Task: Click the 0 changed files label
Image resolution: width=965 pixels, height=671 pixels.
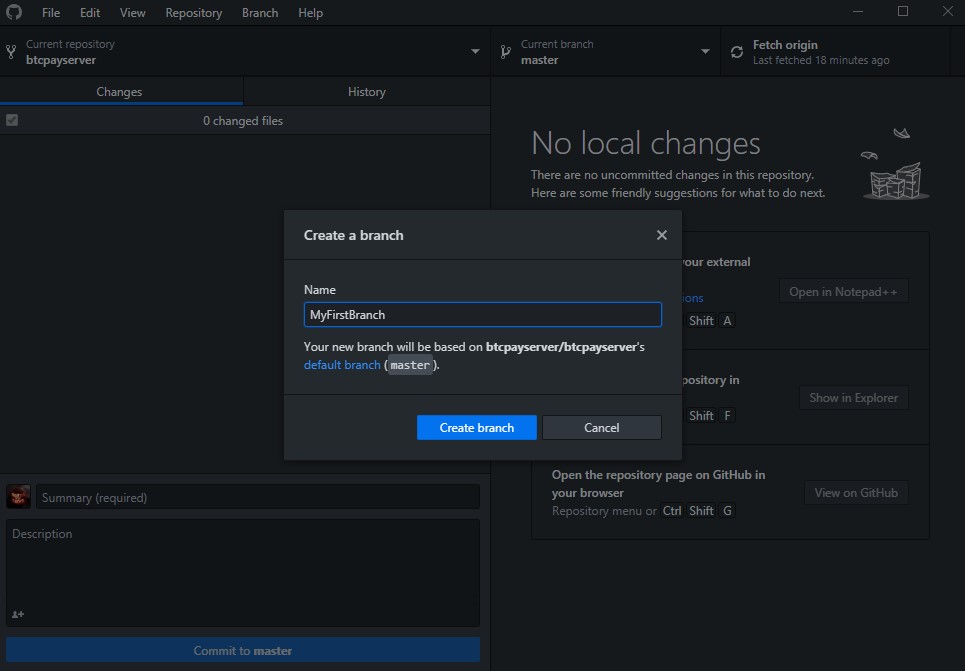Action: (242, 121)
